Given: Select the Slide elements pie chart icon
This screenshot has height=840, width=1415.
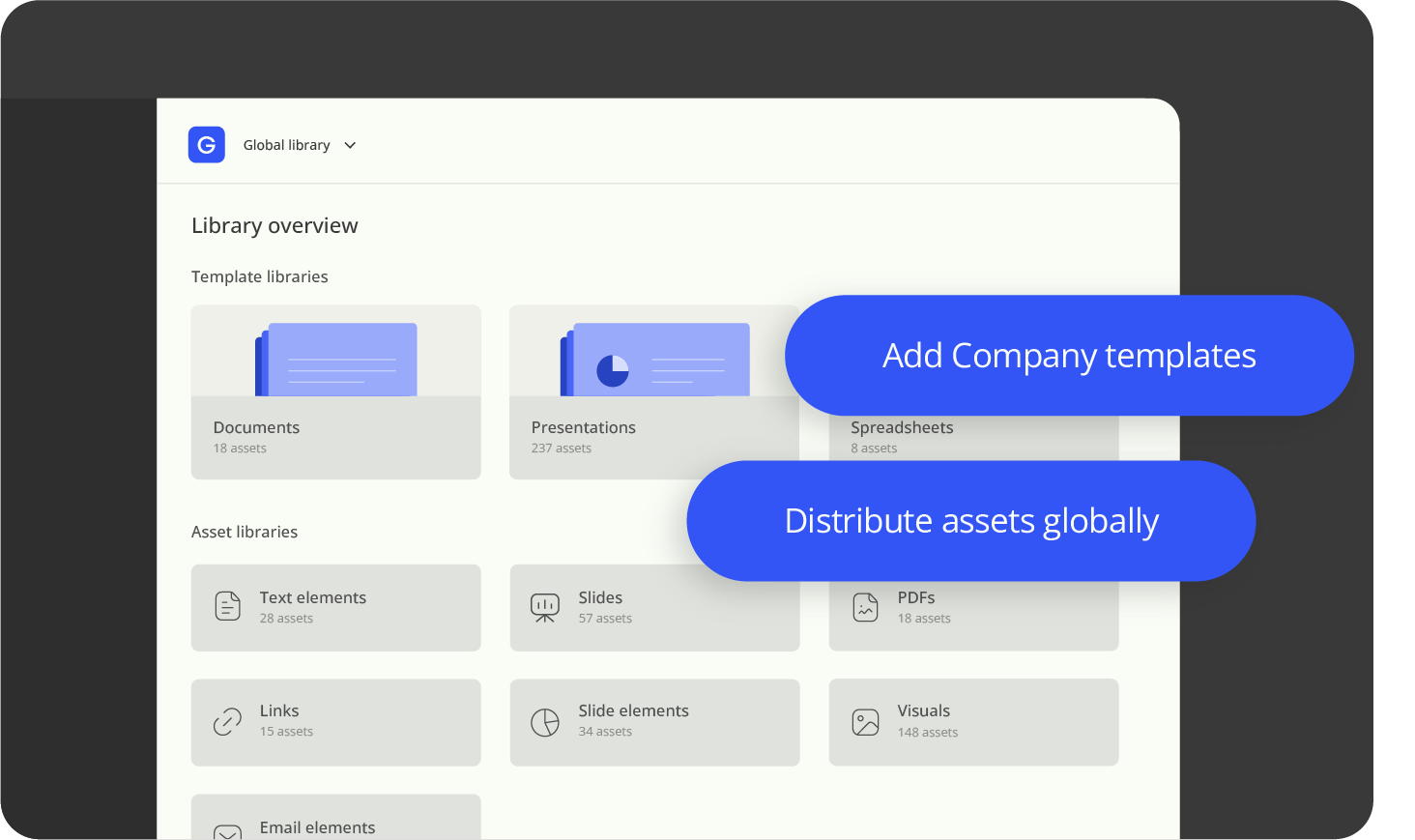Looking at the screenshot, I should tap(545, 721).
